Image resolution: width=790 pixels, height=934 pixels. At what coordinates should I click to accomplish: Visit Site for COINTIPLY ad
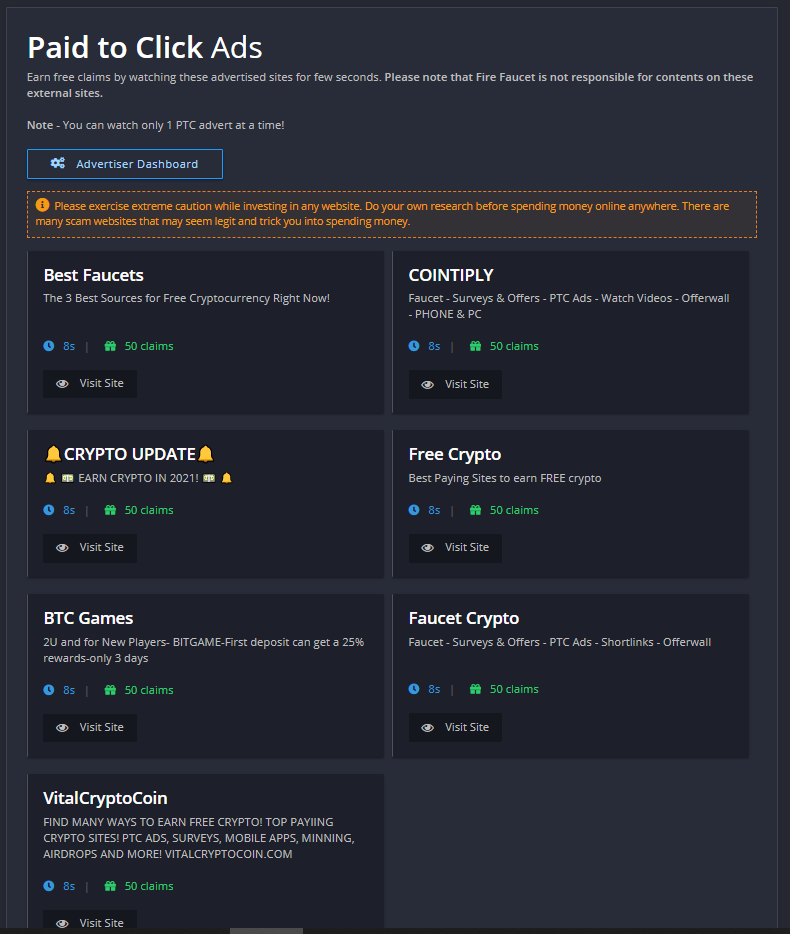tap(455, 384)
